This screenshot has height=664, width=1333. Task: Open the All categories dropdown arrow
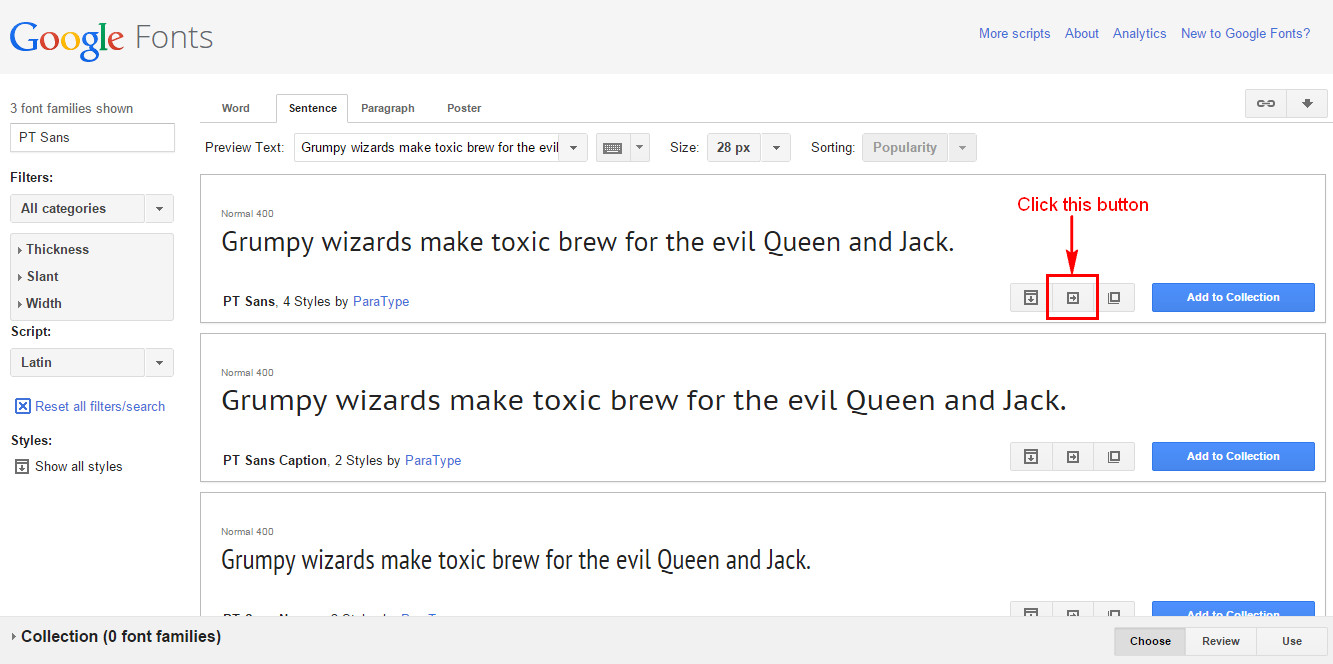pyautogui.click(x=159, y=209)
